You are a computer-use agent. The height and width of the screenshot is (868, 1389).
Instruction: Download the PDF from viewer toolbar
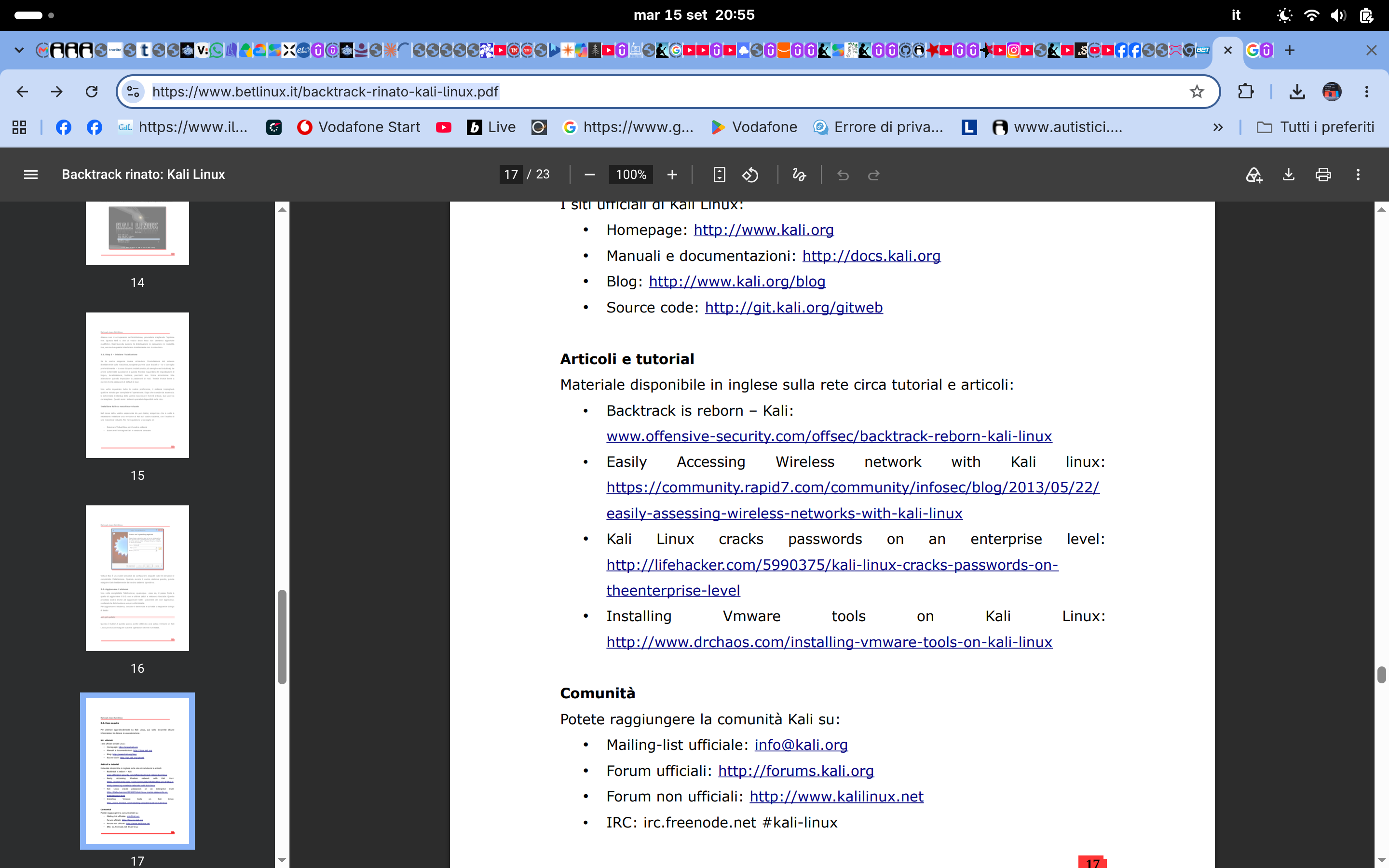[x=1289, y=175]
